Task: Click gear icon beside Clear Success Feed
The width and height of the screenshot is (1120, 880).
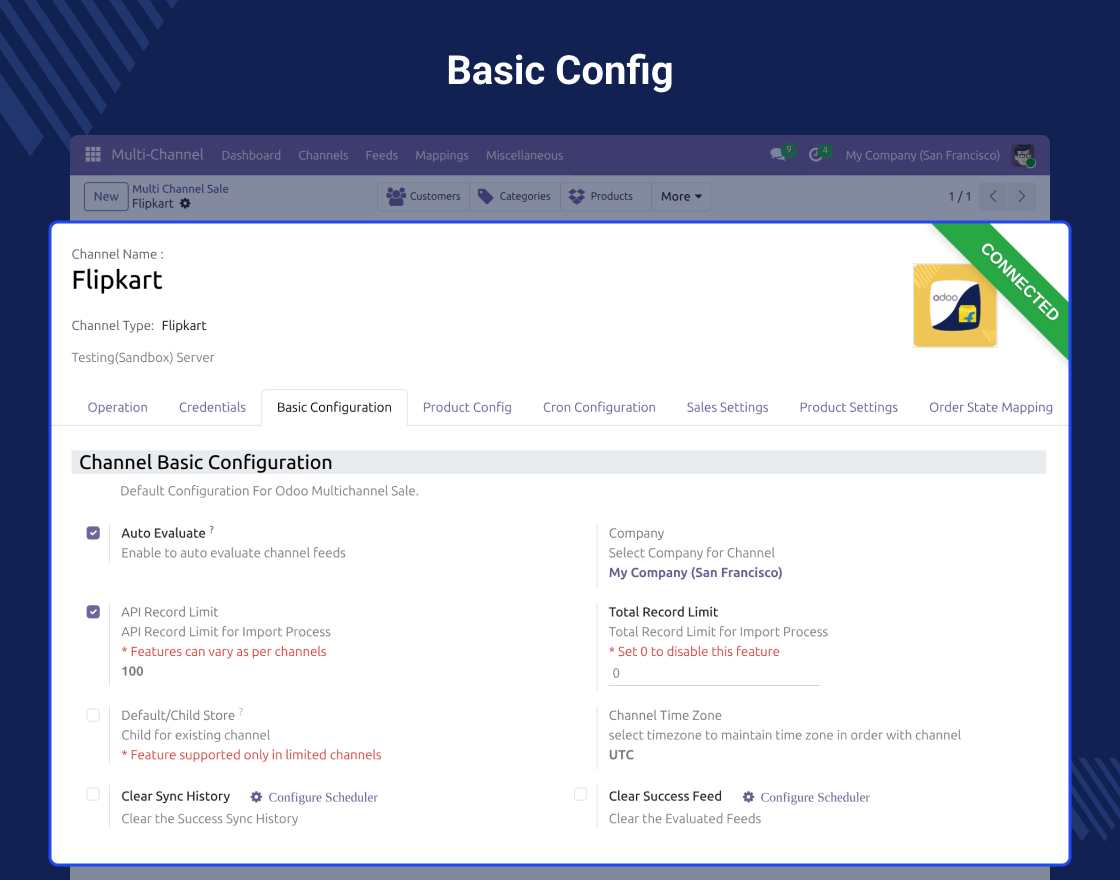Action: 748,797
